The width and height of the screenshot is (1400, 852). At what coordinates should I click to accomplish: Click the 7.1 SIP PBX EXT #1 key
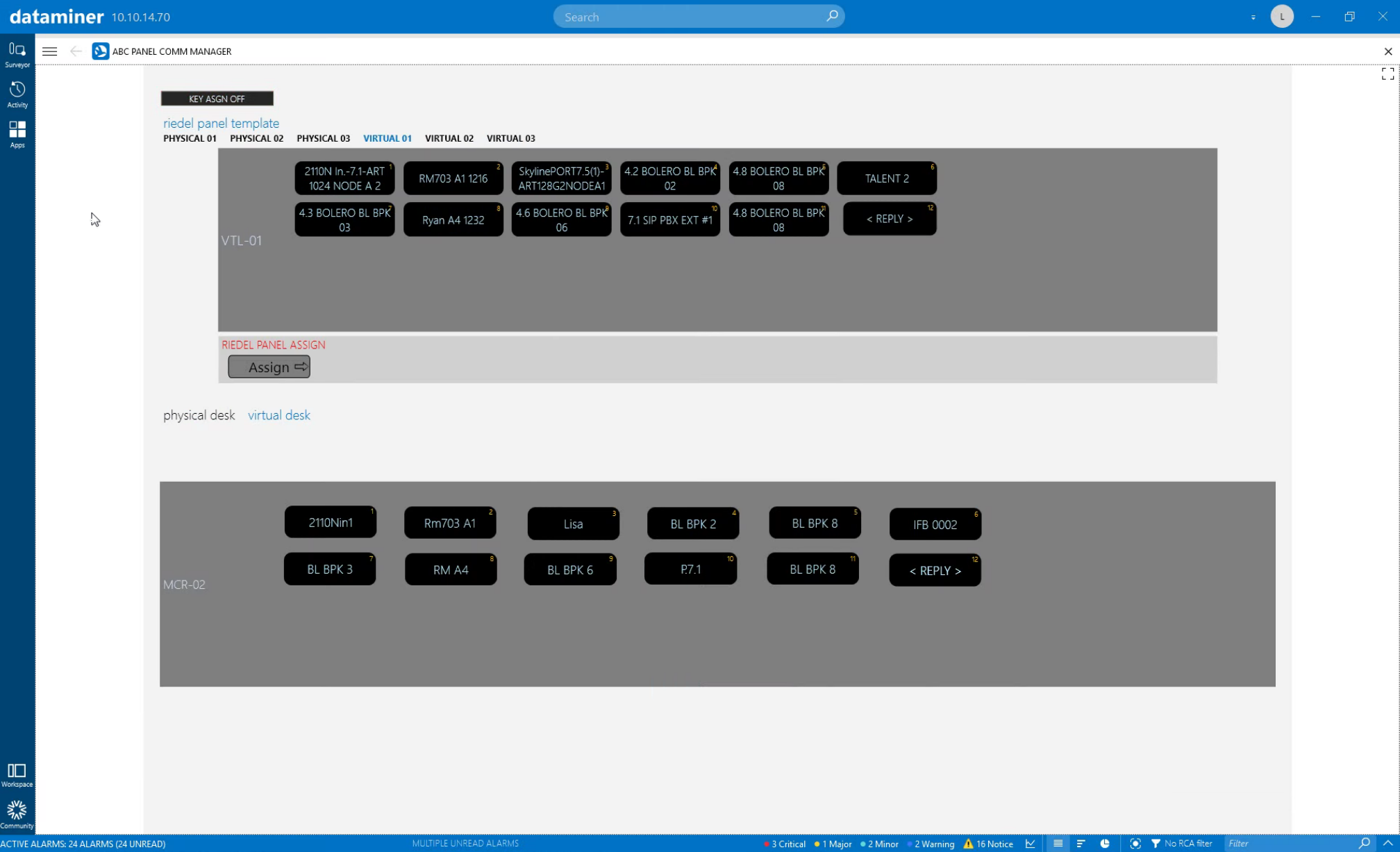670,219
